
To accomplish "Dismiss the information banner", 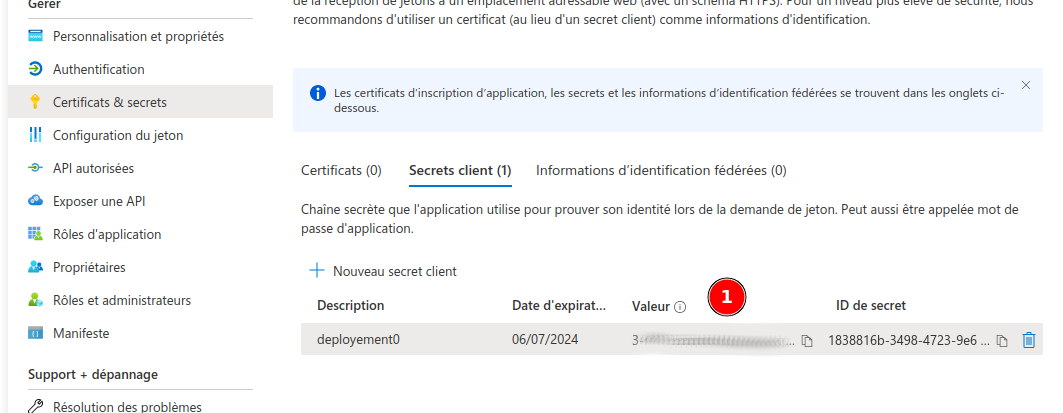I will click(x=1026, y=86).
